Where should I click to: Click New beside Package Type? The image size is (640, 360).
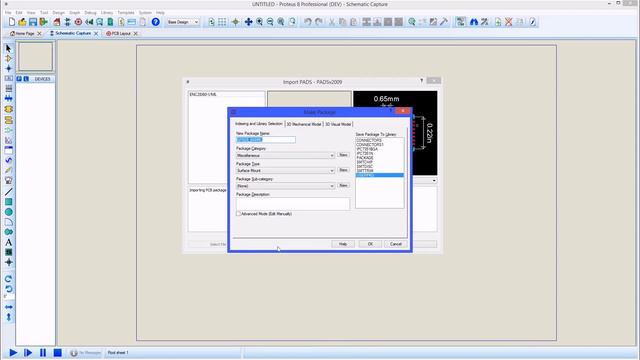(x=343, y=170)
